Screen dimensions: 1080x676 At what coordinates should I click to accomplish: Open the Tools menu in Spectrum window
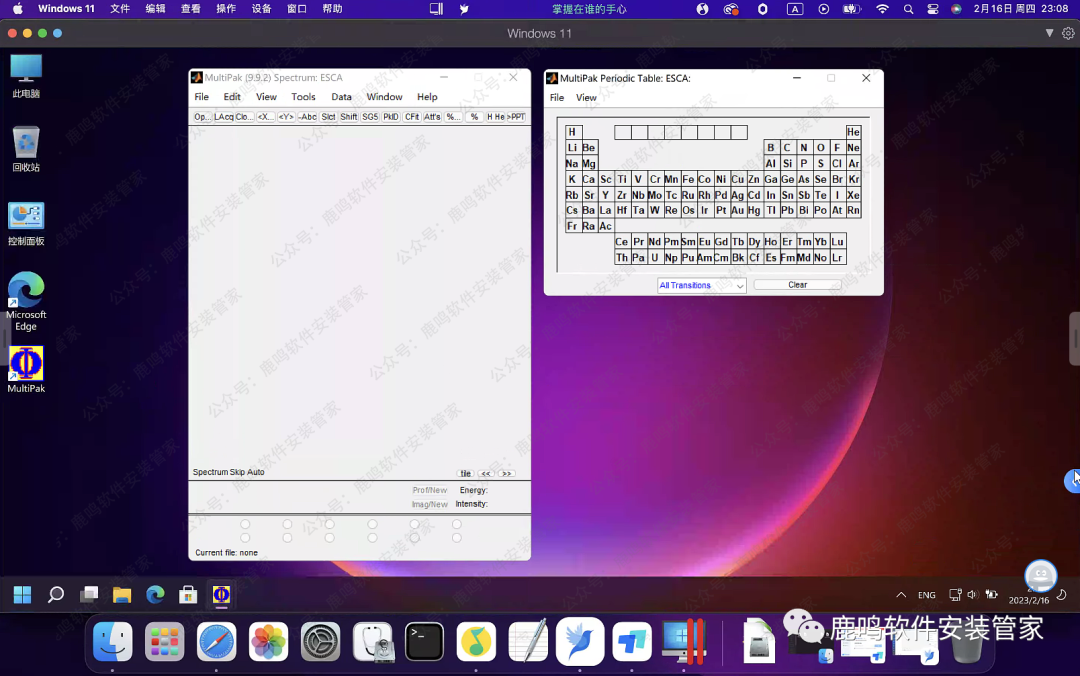303,97
